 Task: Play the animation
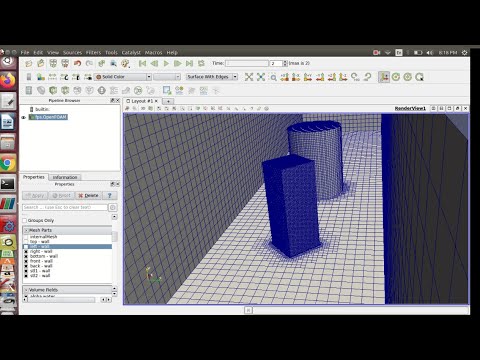166,63
